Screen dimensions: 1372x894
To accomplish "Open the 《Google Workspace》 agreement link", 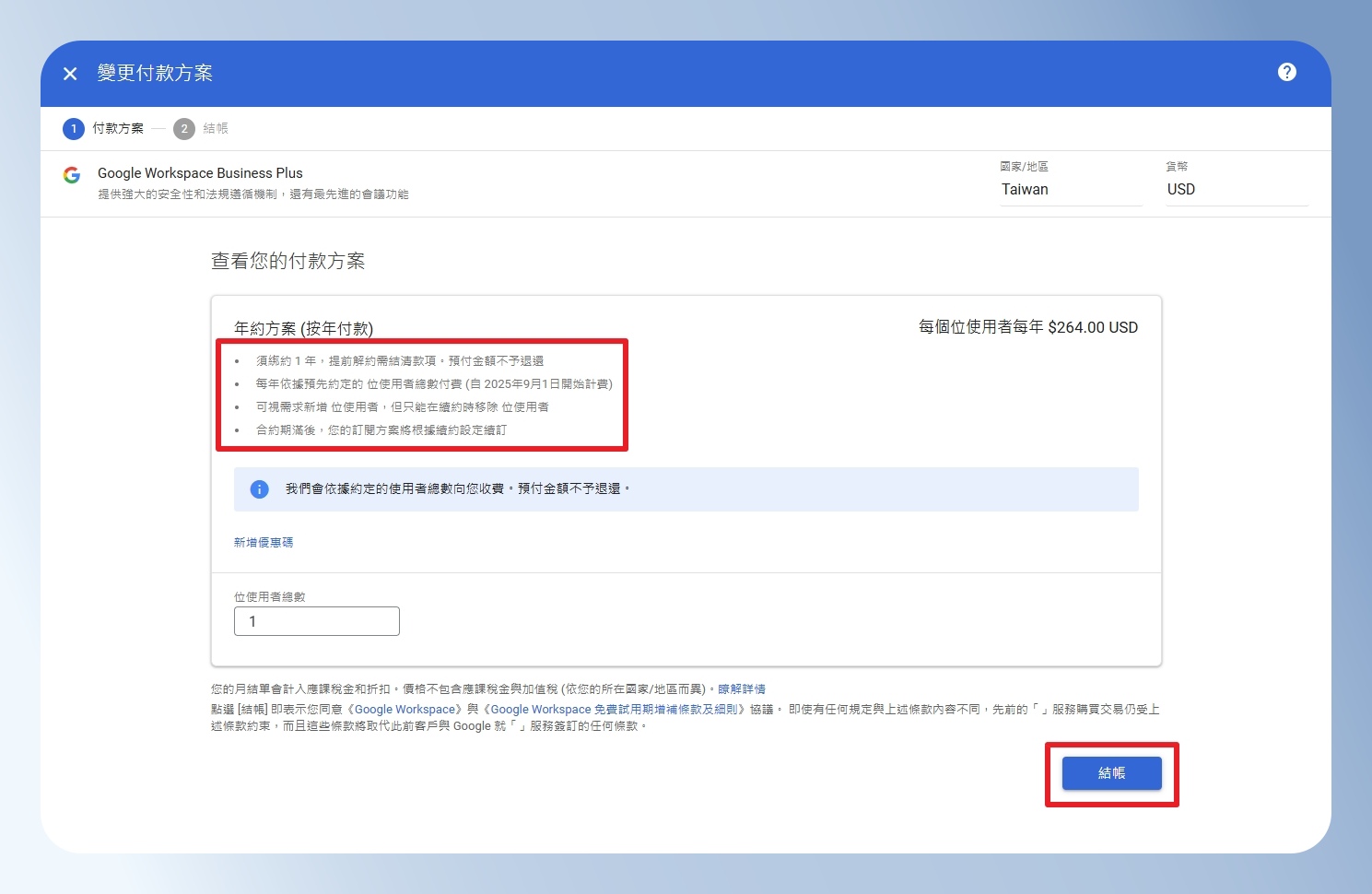I will (405, 710).
